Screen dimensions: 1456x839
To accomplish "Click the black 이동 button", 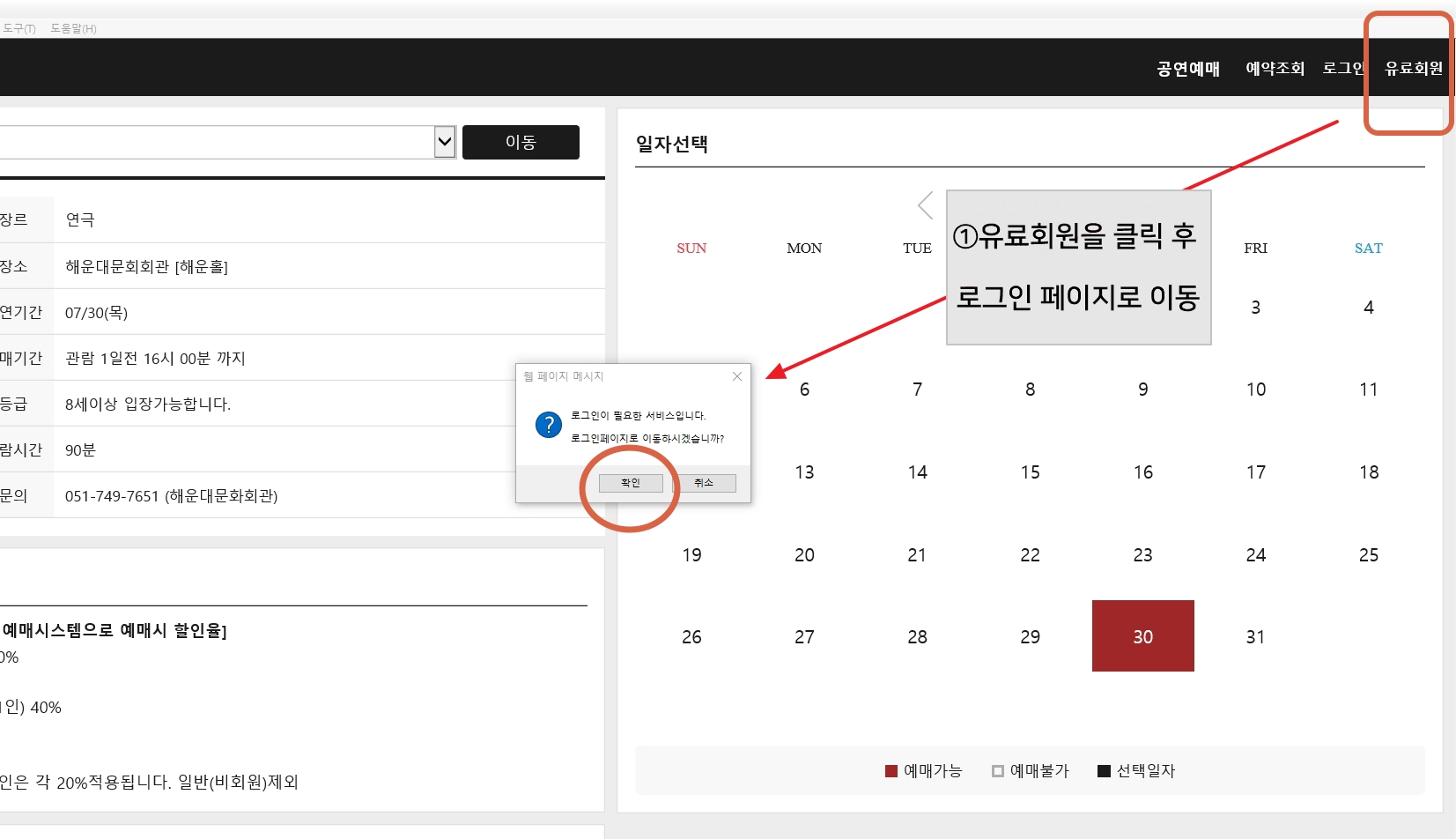I will [x=521, y=142].
